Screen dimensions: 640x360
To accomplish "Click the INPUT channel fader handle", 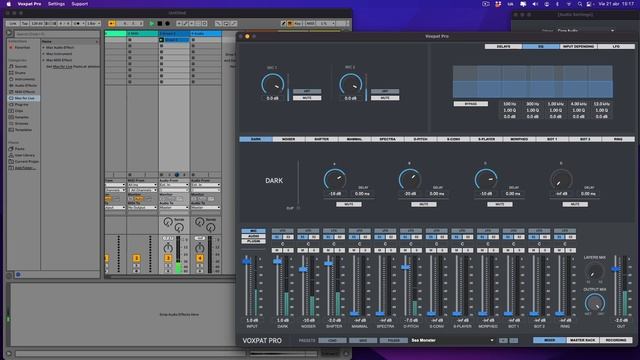I will point(247,261).
